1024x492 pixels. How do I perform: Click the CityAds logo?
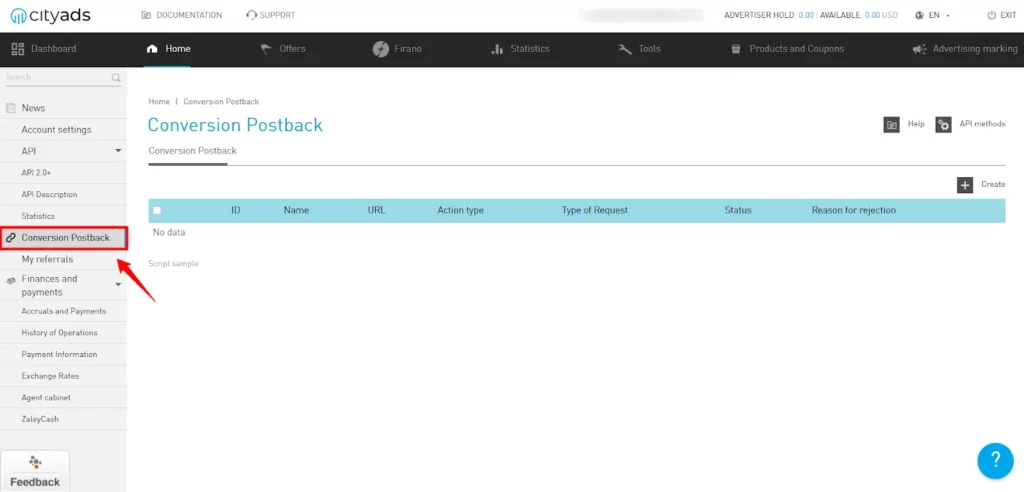pyautogui.click(x=50, y=15)
